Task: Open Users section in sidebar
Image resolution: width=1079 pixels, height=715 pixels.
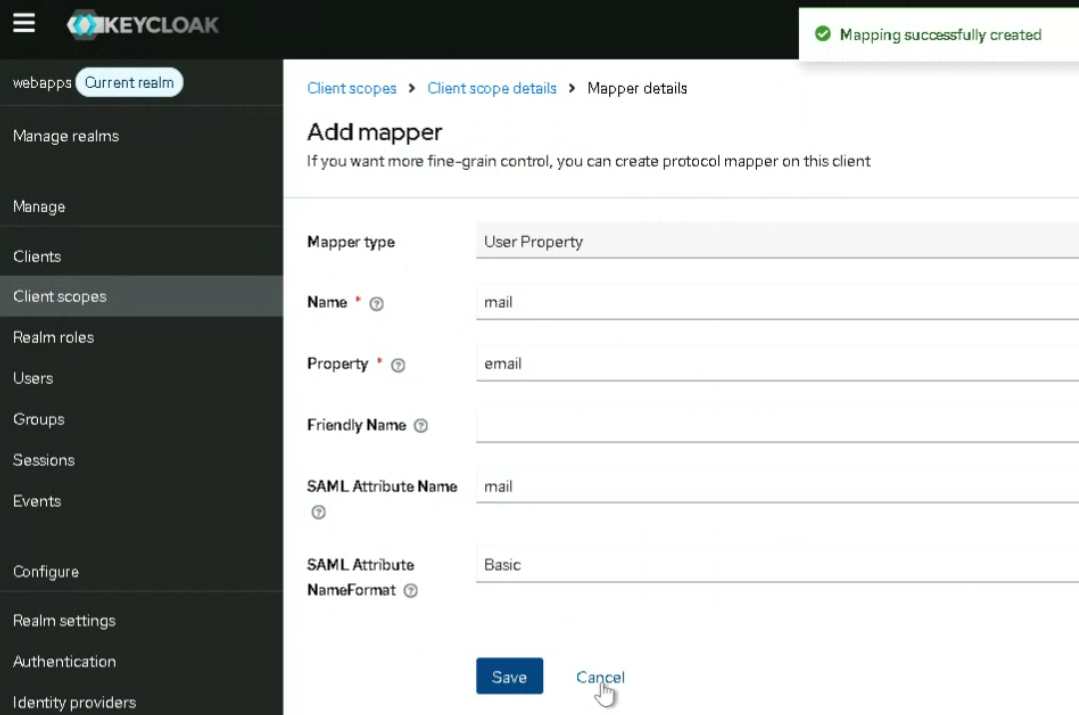Action: coord(33,378)
